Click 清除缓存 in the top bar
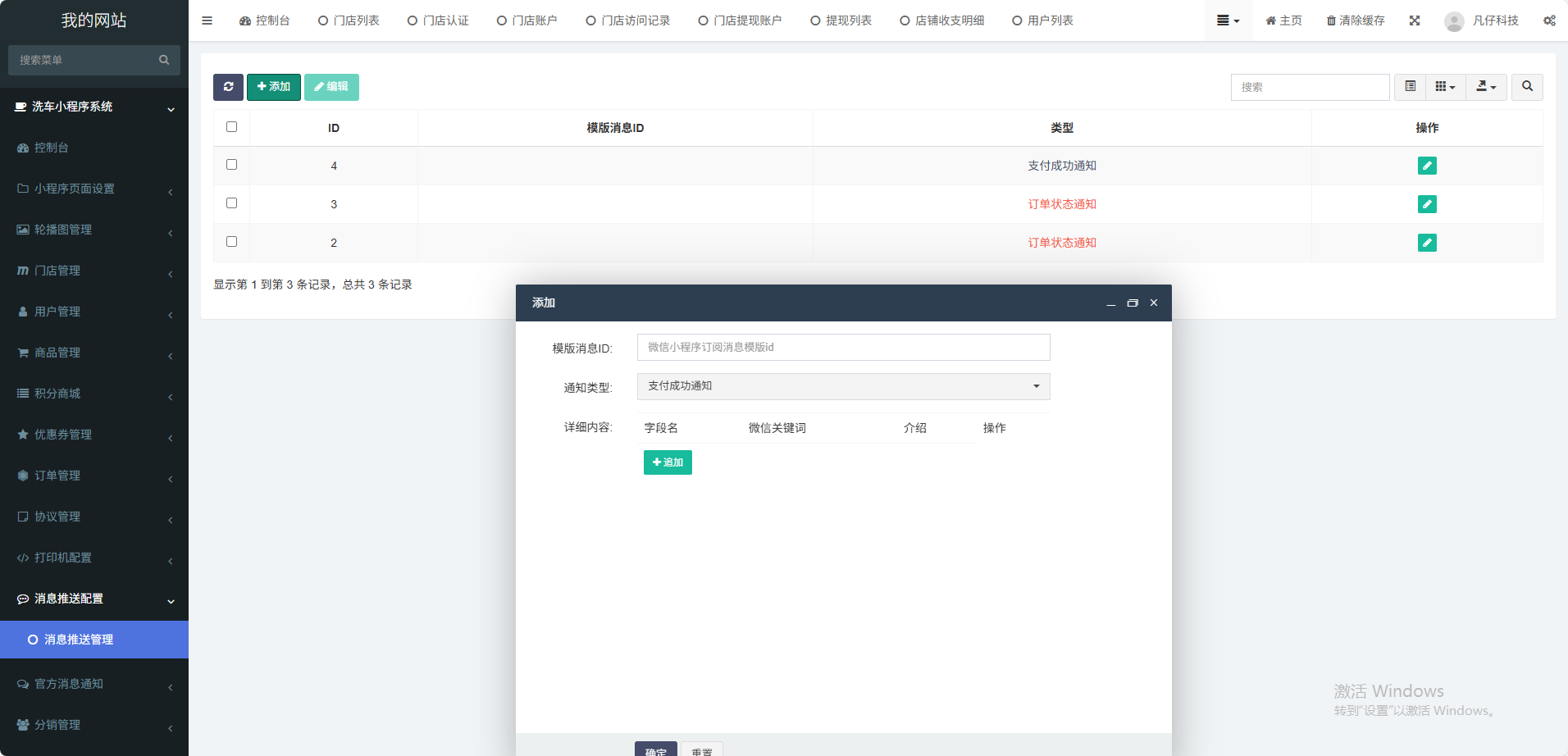The height and width of the screenshot is (756, 1568). [x=1356, y=20]
